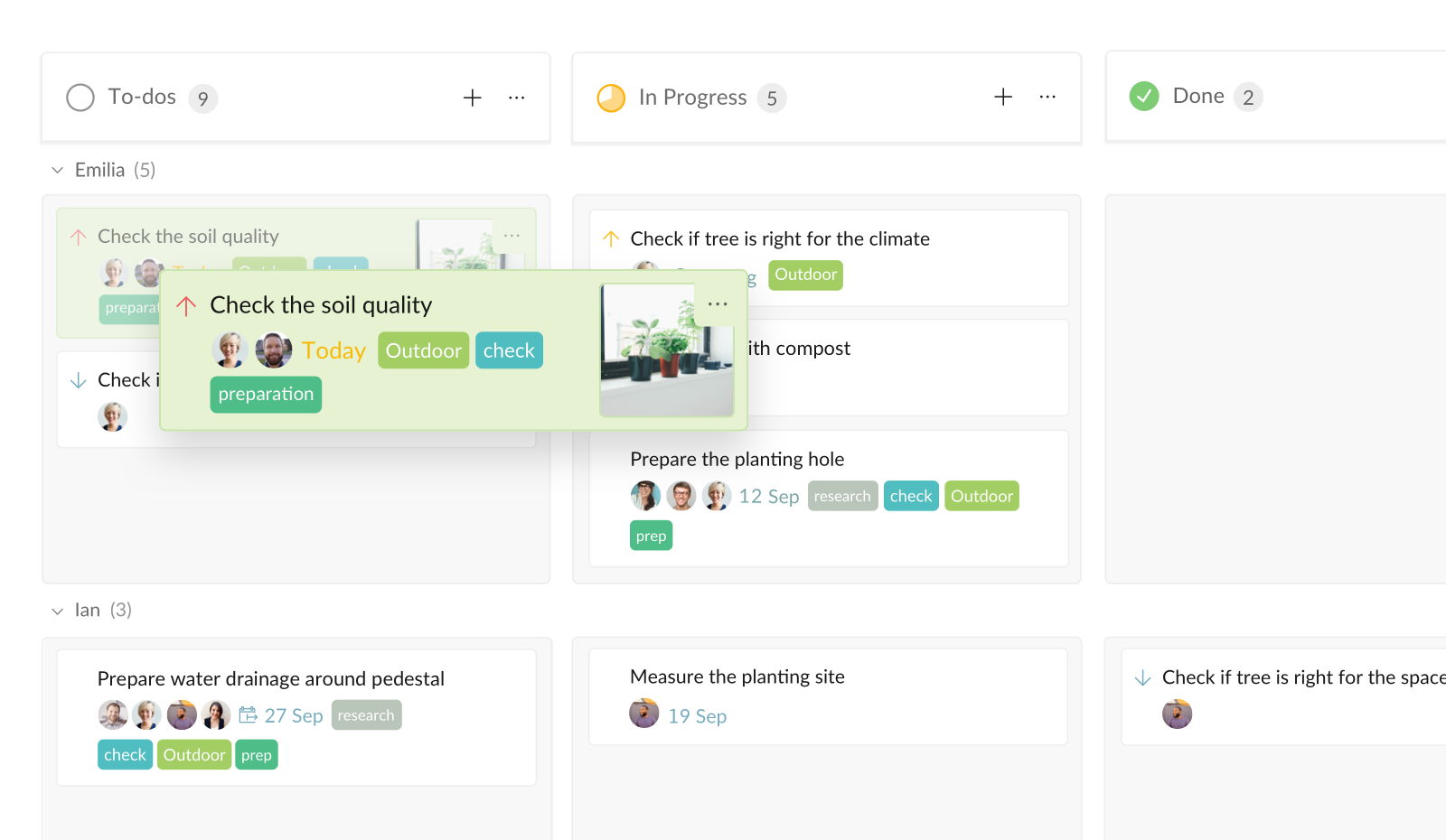The height and width of the screenshot is (840, 1446).
Task: Click the avatar under the 'Check i' card
Action: tap(113, 416)
